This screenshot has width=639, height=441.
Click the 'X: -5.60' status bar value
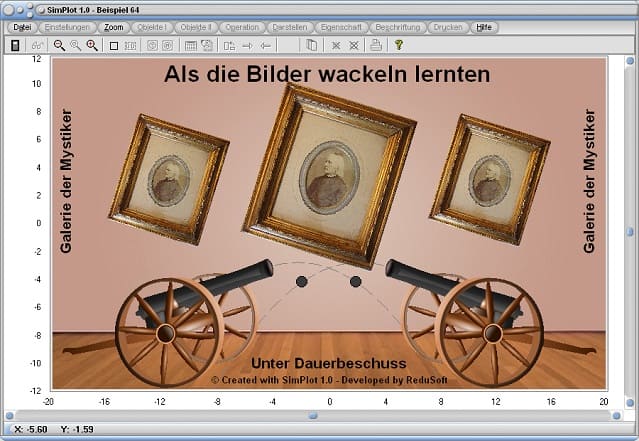31,429
